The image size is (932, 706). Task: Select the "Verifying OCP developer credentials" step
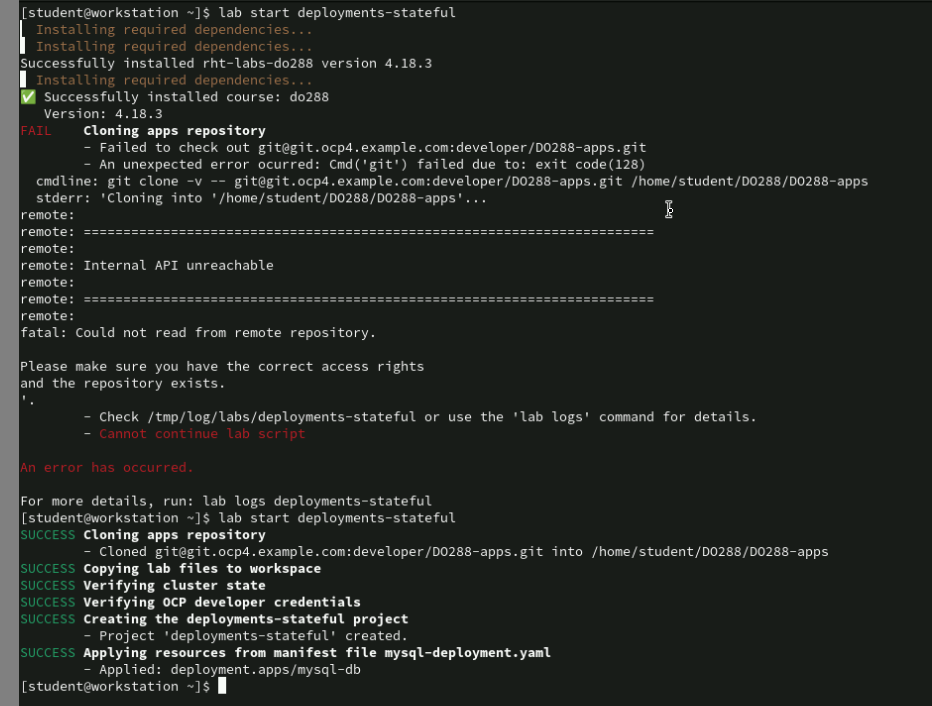(x=222, y=603)
